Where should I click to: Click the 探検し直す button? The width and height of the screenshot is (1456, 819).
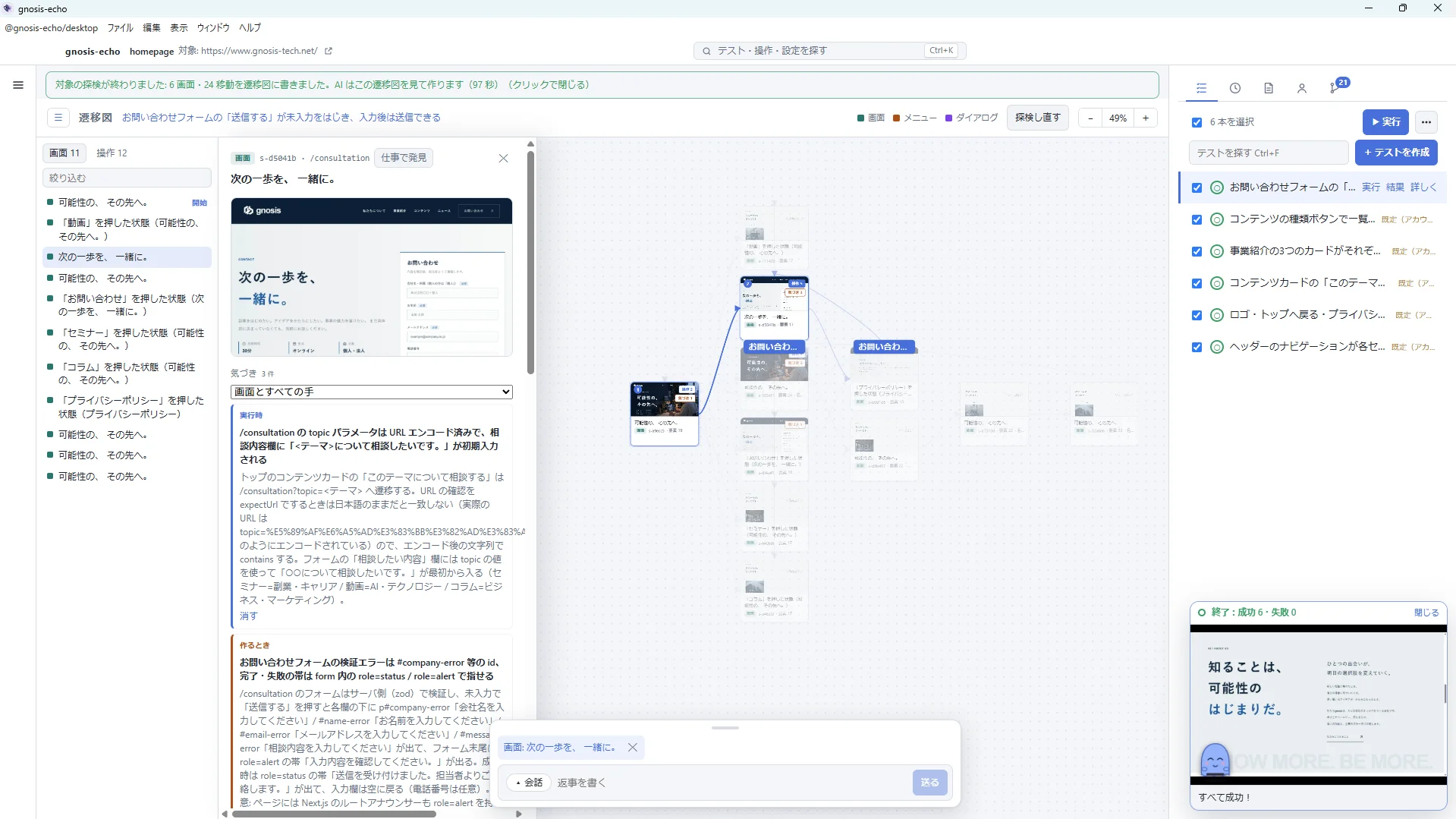click(1037, 118)
